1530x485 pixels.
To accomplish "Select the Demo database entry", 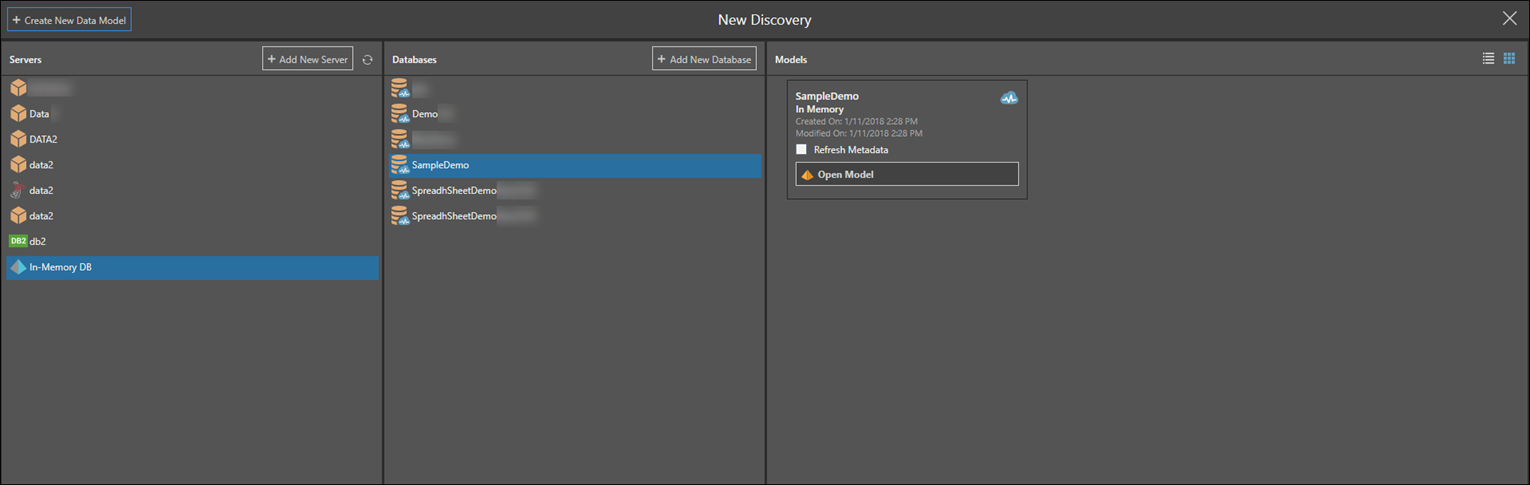I will [425, 114].
